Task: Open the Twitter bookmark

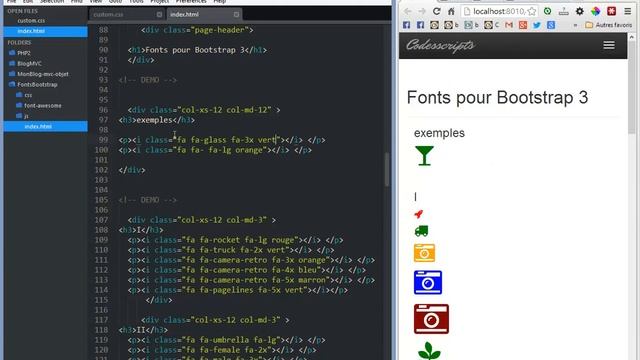Action: coord(537,25)
